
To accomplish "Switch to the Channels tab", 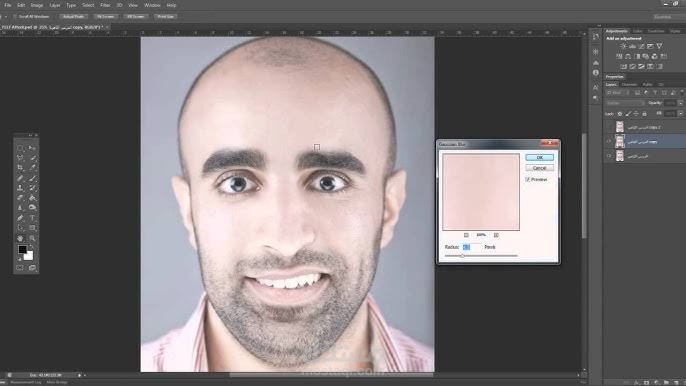I will click(629, 84).
